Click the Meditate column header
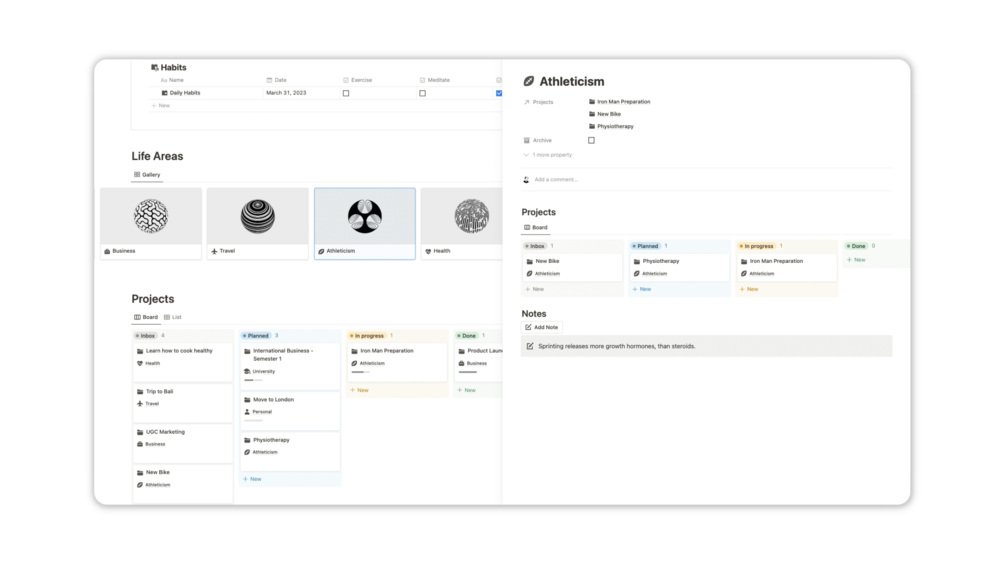 [435, 80]
